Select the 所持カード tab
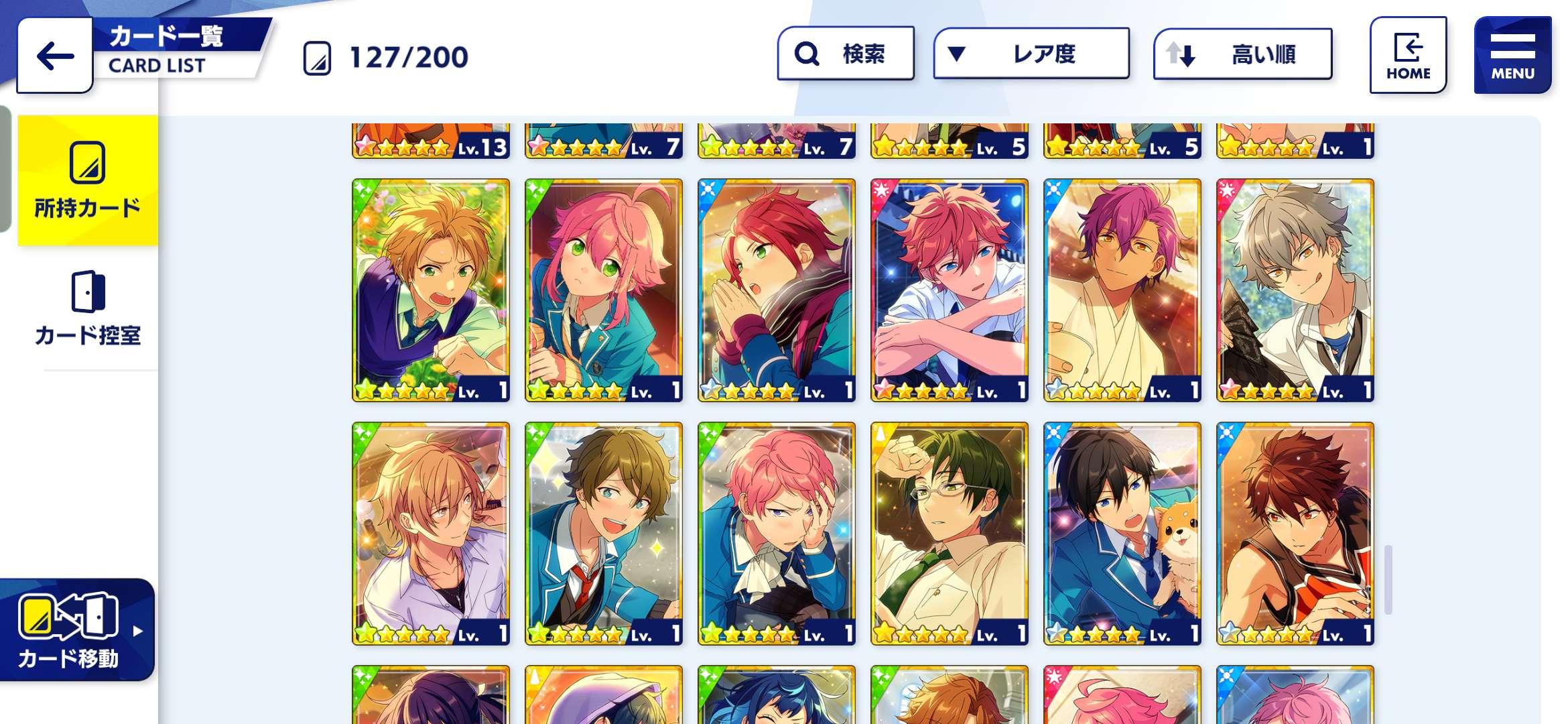Image resolution: width=1568 pixels, height=724 pixels. (88, 181)
